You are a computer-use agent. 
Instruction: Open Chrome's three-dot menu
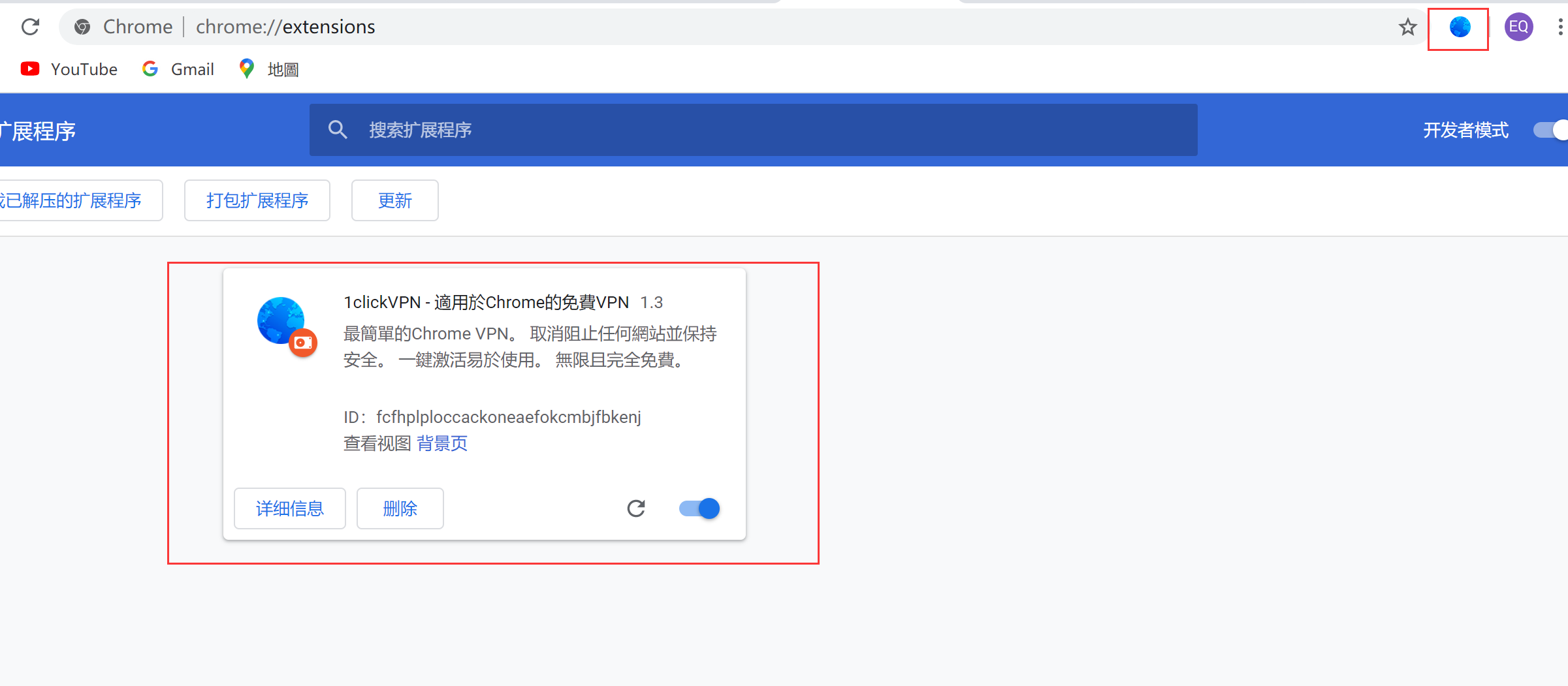click(1560, 27)
